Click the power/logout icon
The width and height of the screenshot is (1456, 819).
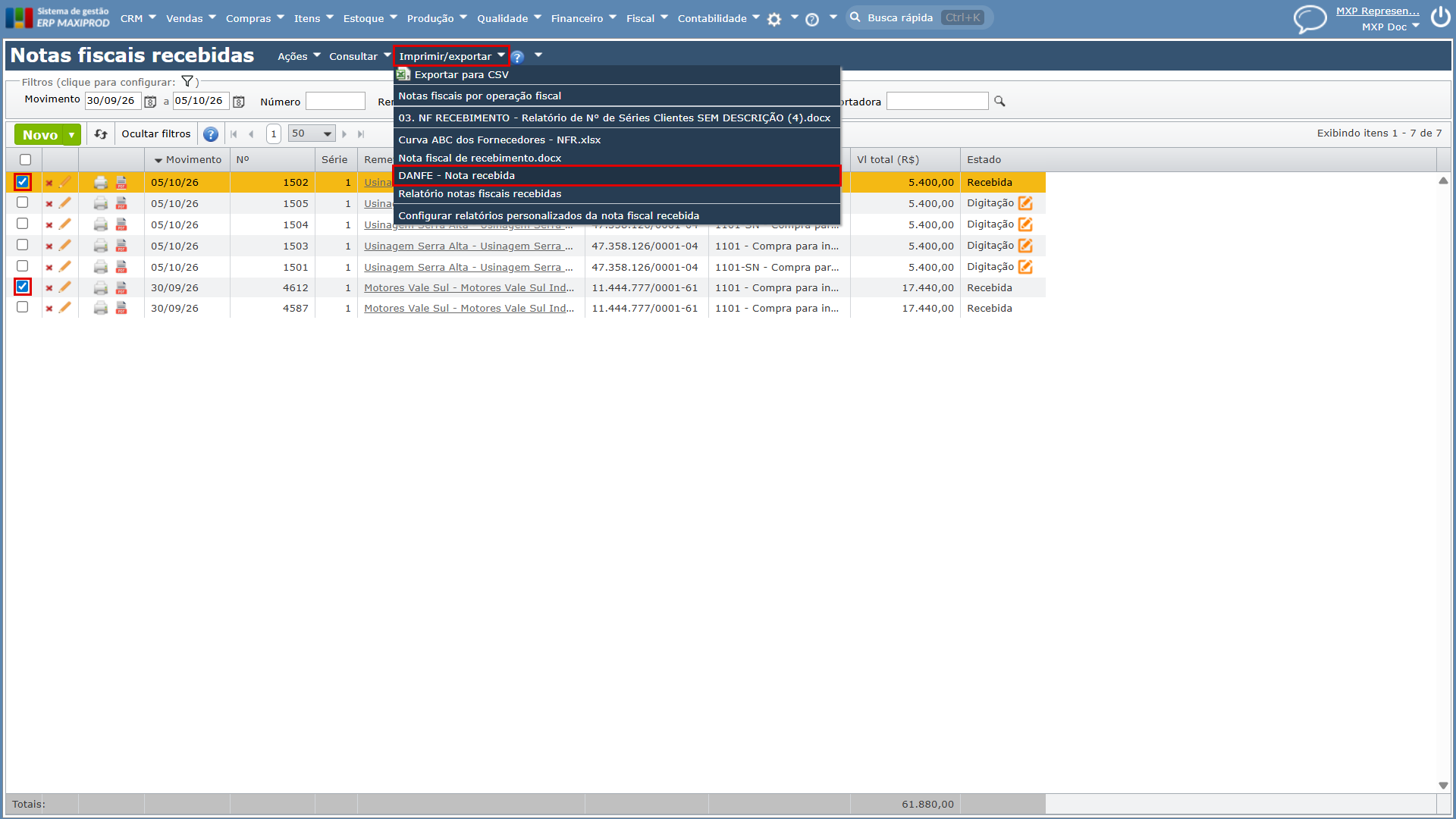(x=1440, y=17)
